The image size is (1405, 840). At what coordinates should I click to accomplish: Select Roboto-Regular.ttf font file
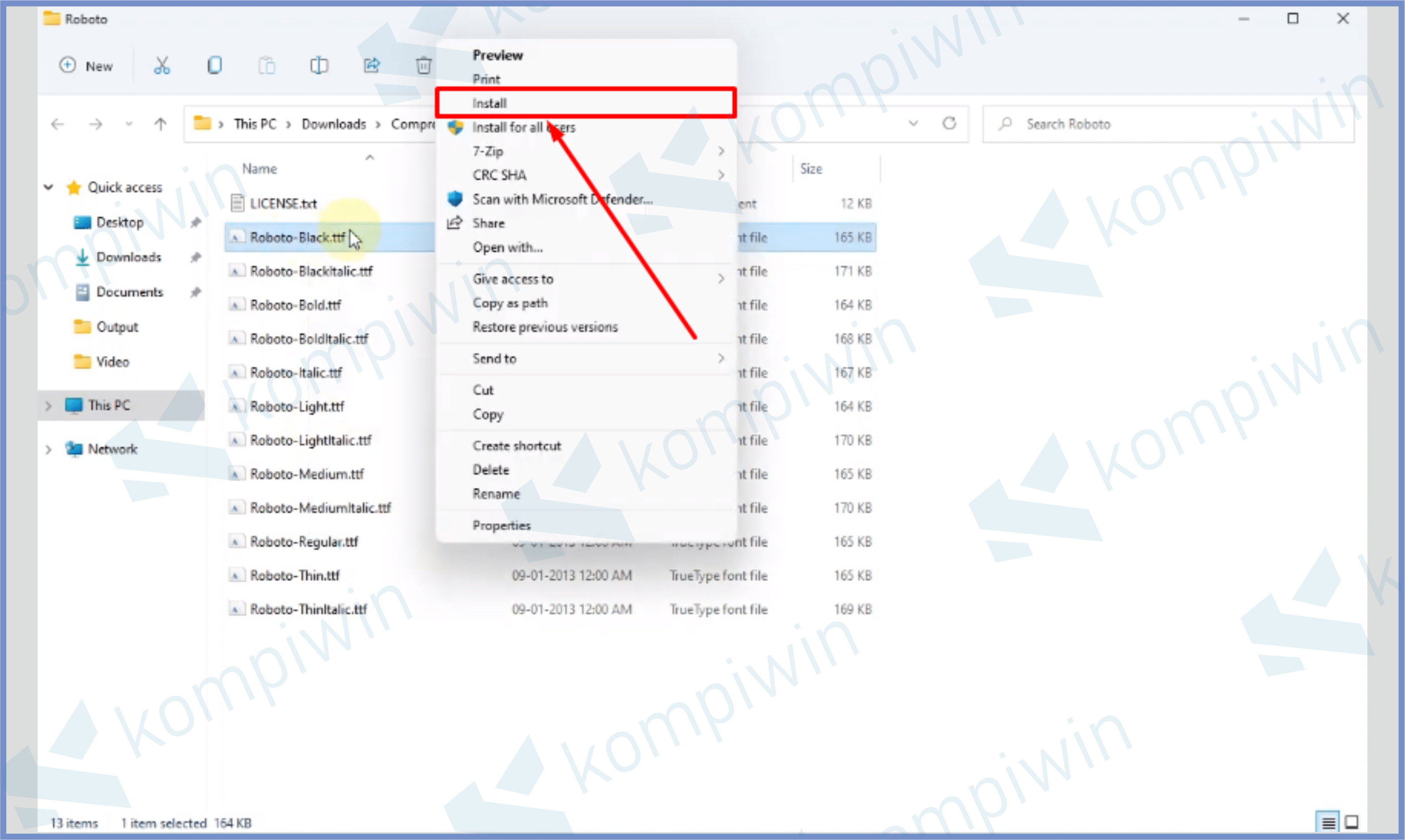click(303, 541)
